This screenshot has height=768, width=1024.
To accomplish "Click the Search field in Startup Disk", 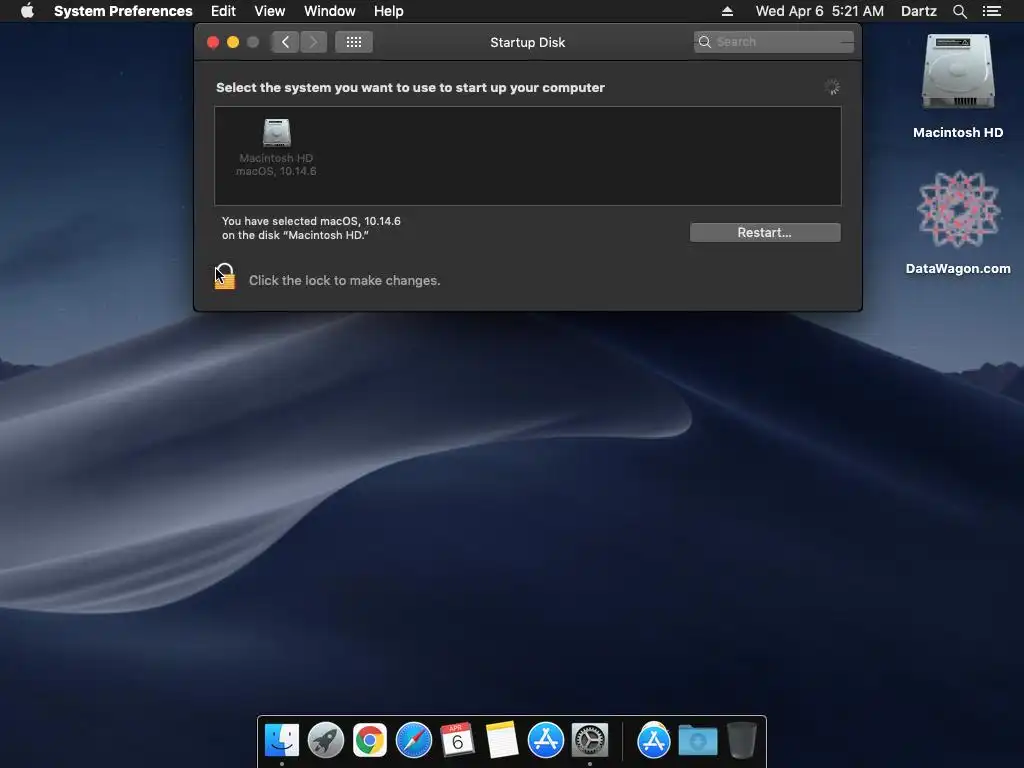I will (x=773, y=42).
